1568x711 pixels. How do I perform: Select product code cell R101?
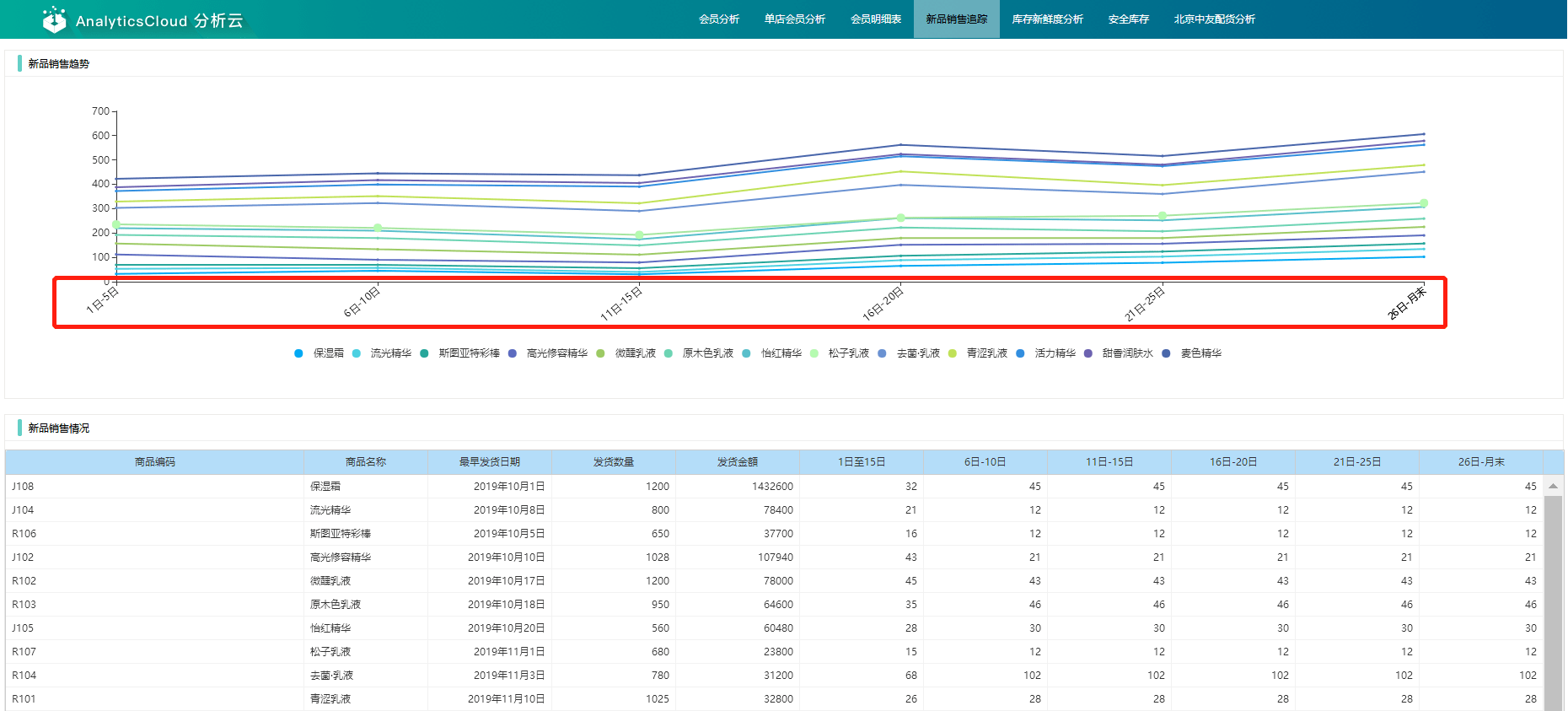click(x=155, y=699)
